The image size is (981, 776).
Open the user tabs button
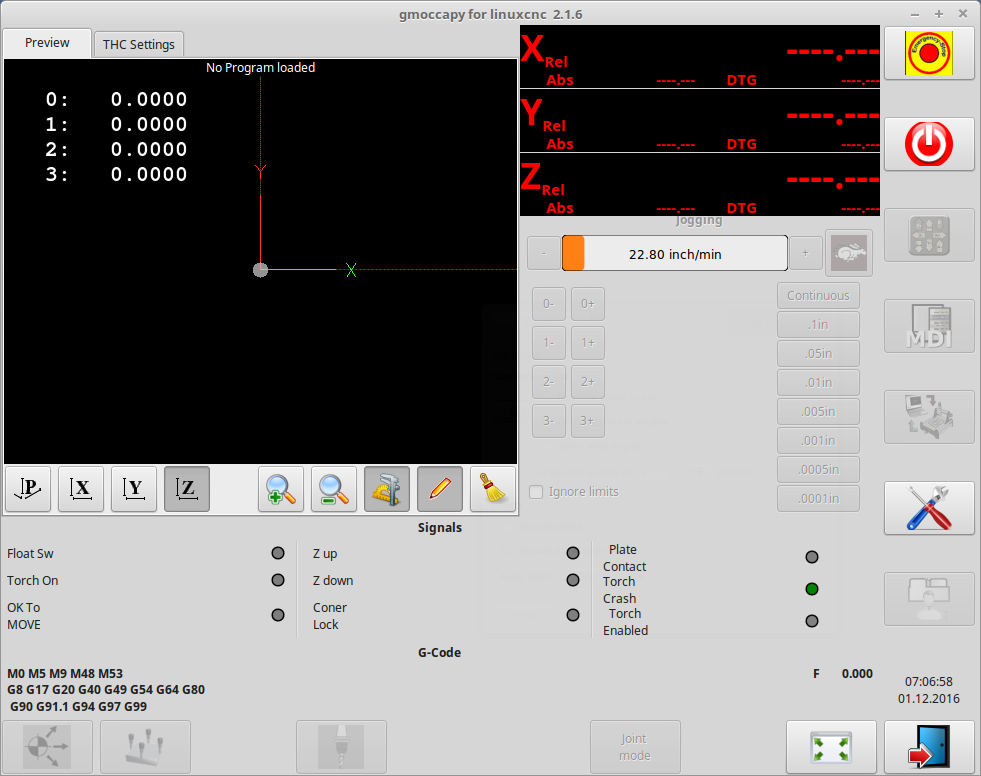point(929,599)
